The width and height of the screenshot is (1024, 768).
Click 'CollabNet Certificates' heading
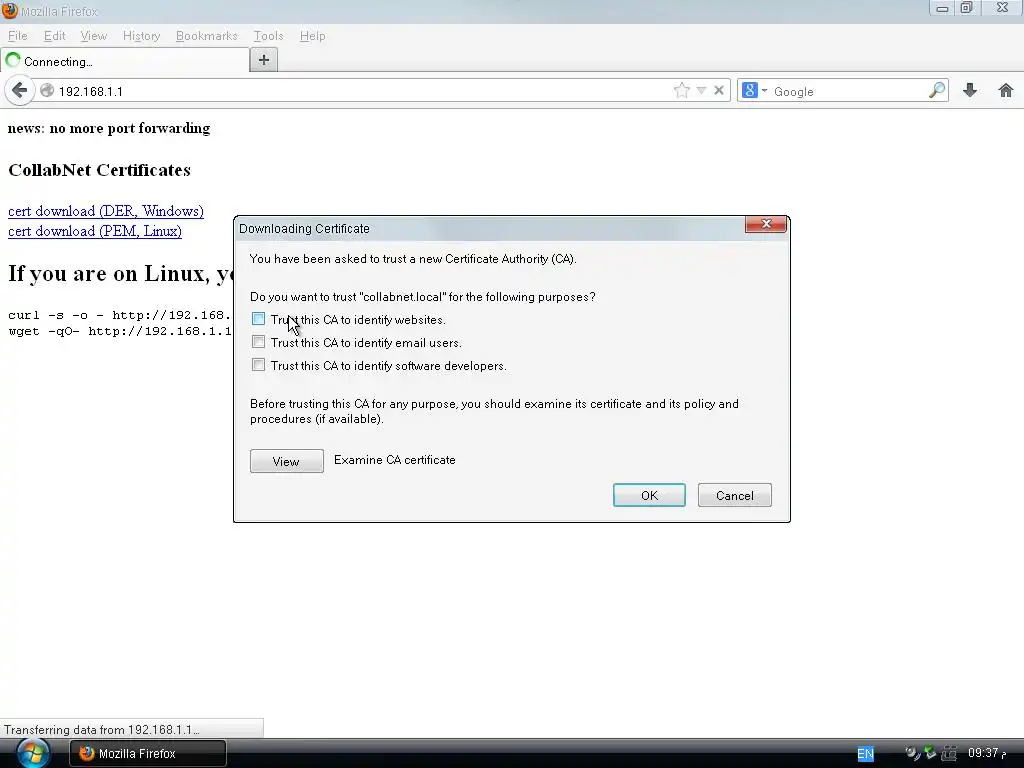99,170
